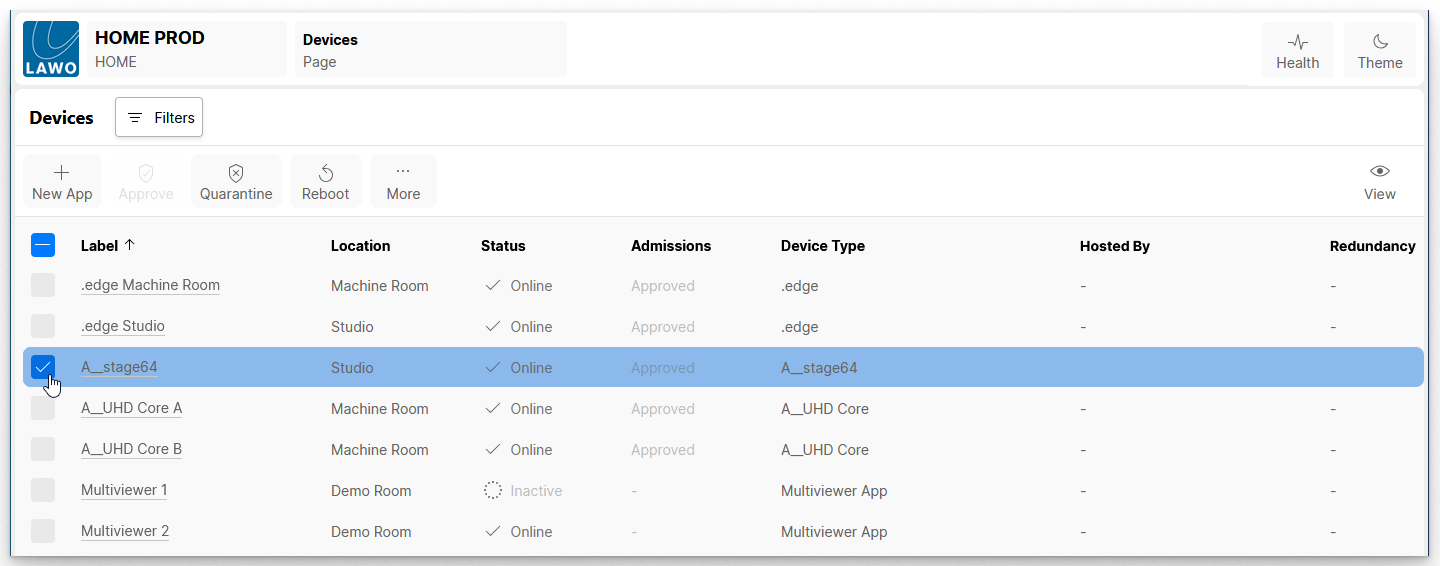Viewport: 1440px width, 566px height.
Task: Open the Devices Page breadcrumb
Action: click(430, 49)
